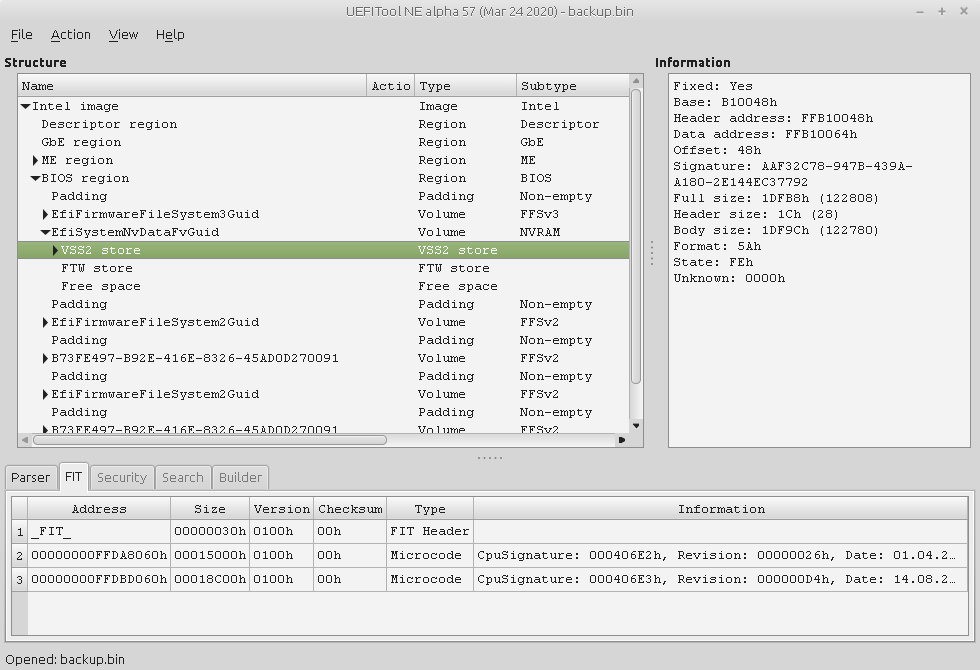Click the Name column header
The image size is (980, 670).
[x=192, y=86]
